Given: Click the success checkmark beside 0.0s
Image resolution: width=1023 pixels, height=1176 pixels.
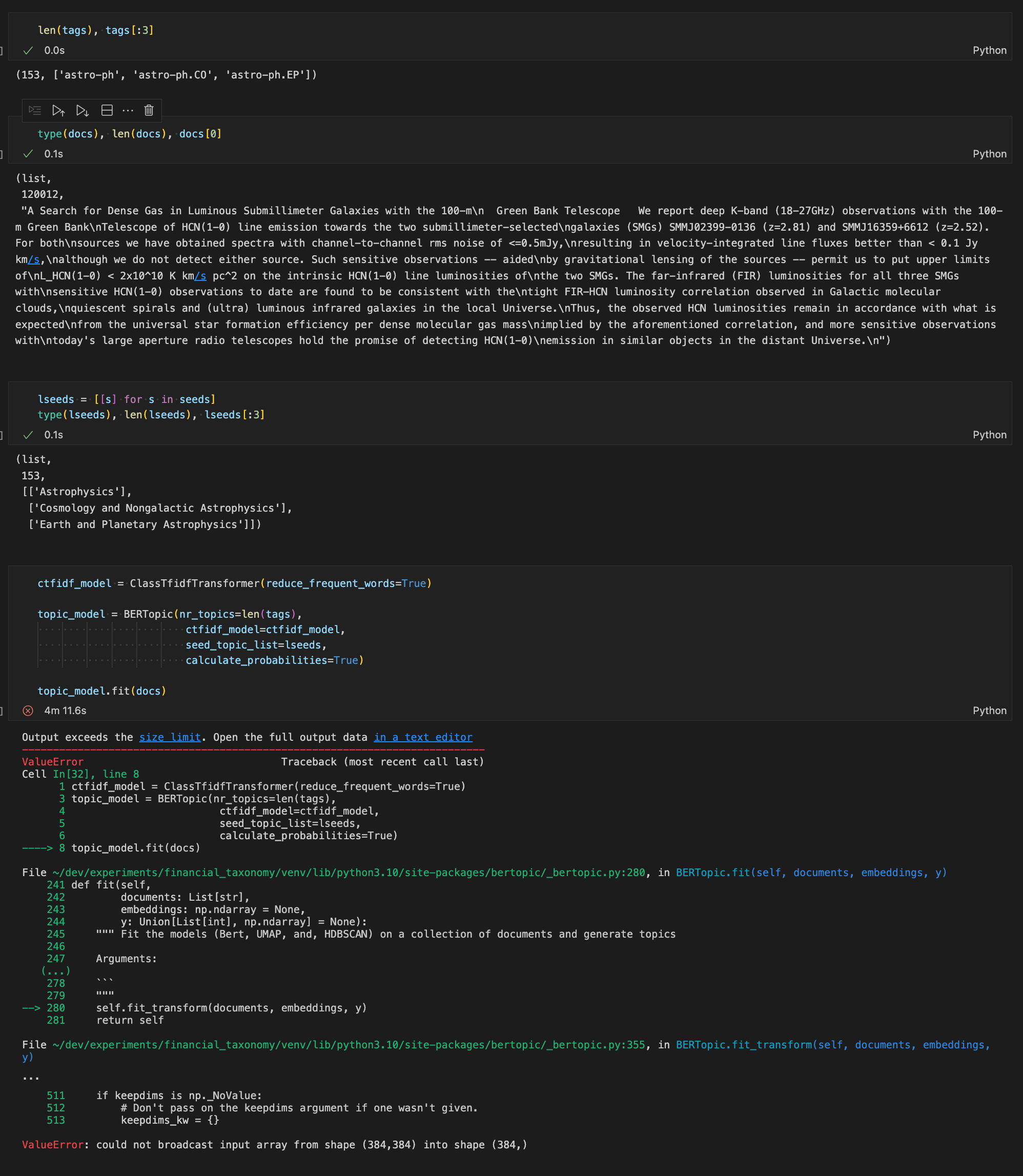Looking at the screenshot, I should click(28, 50).
